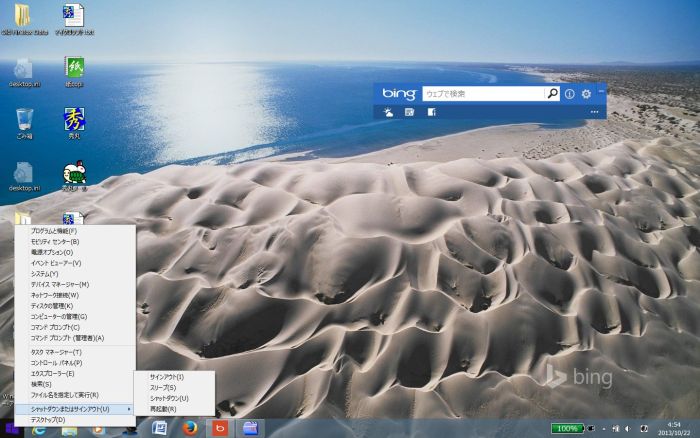
Task: Click the Bing web search input field
Action: (x=482, y=94)
